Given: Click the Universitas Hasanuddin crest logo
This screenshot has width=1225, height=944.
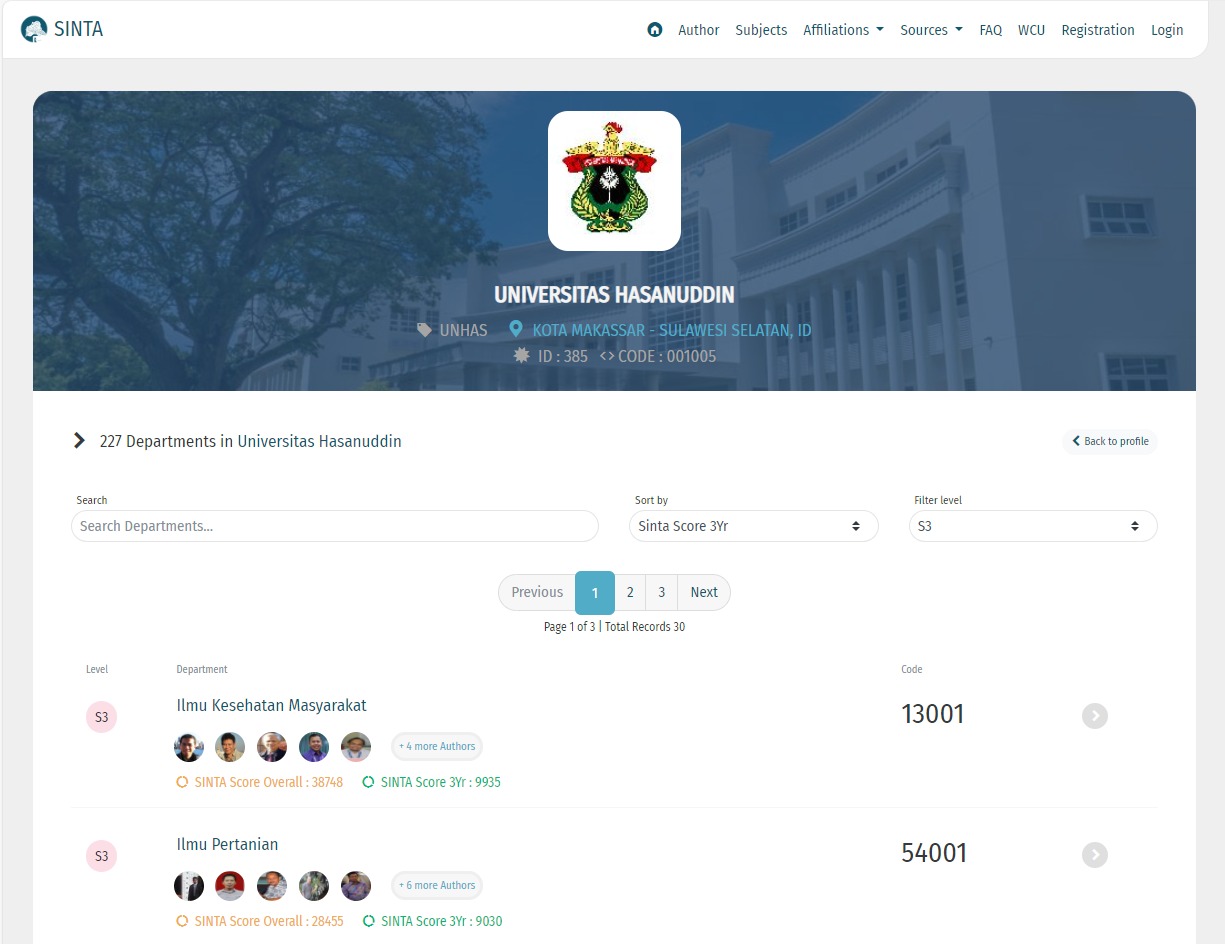Looking at the screenshot, I should pyautogui.click(x=614, y=181).
